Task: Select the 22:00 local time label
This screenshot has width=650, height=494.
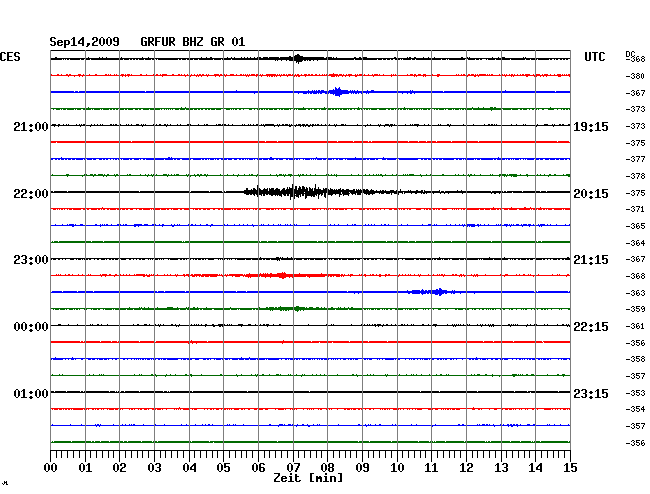Action: [x=31, y=194]
